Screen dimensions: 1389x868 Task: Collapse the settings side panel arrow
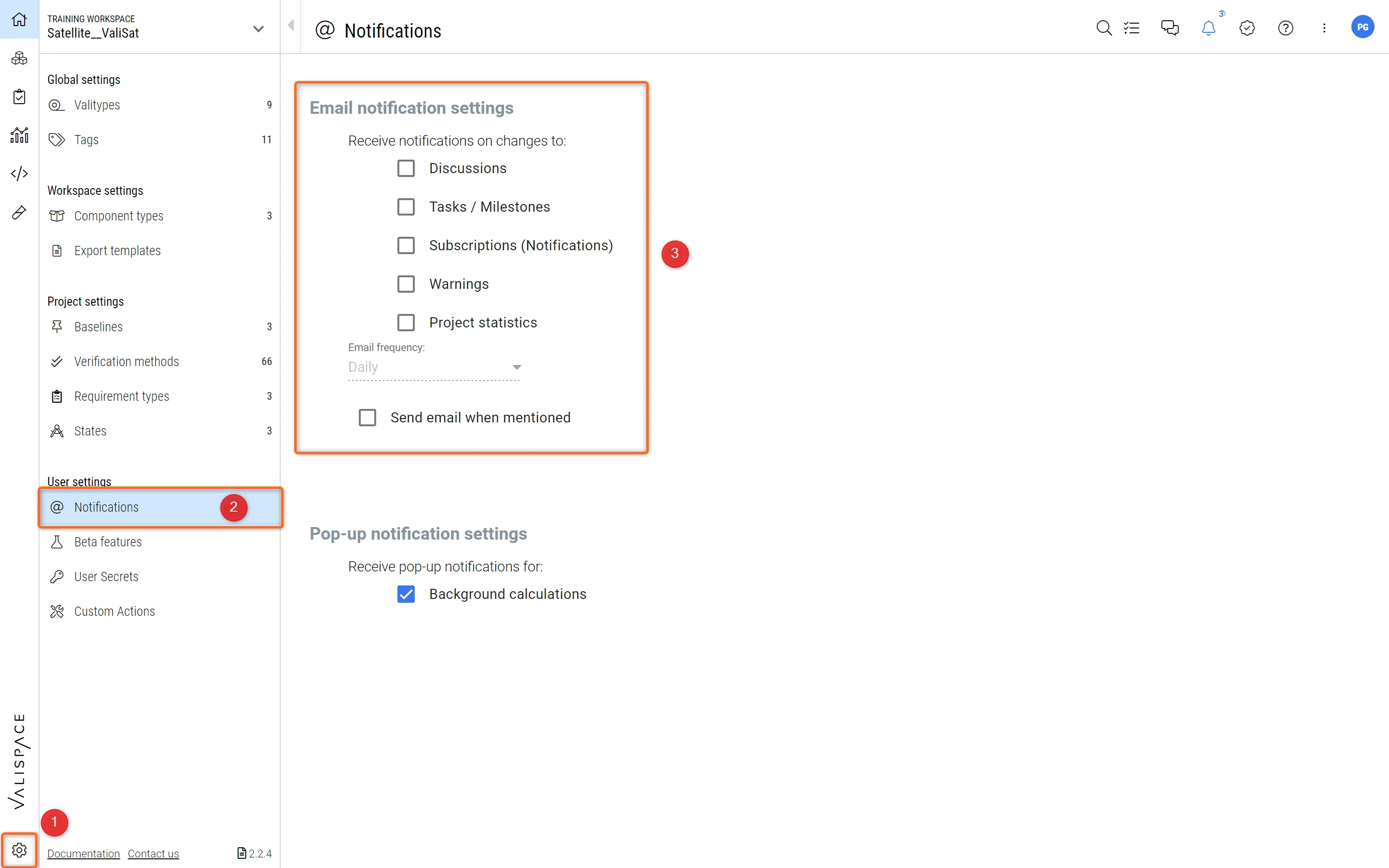coord(291,25)
